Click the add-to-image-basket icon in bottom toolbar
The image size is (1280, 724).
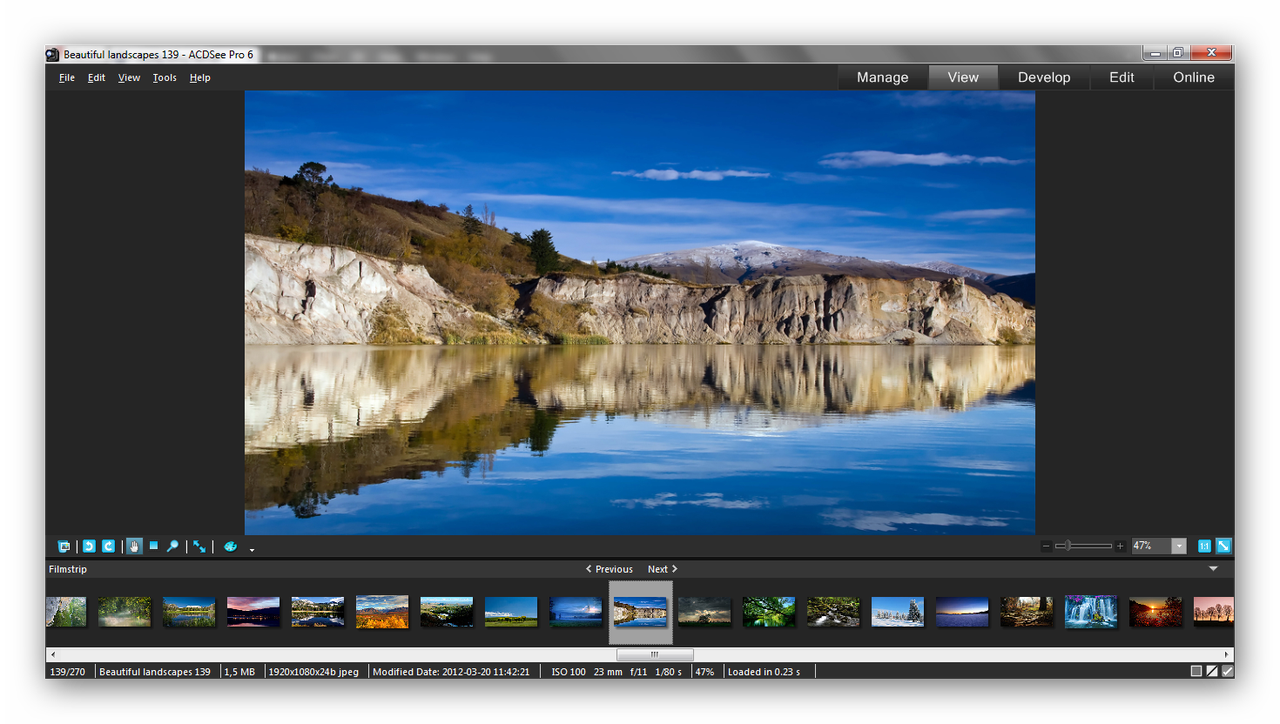tap(64, 547)
